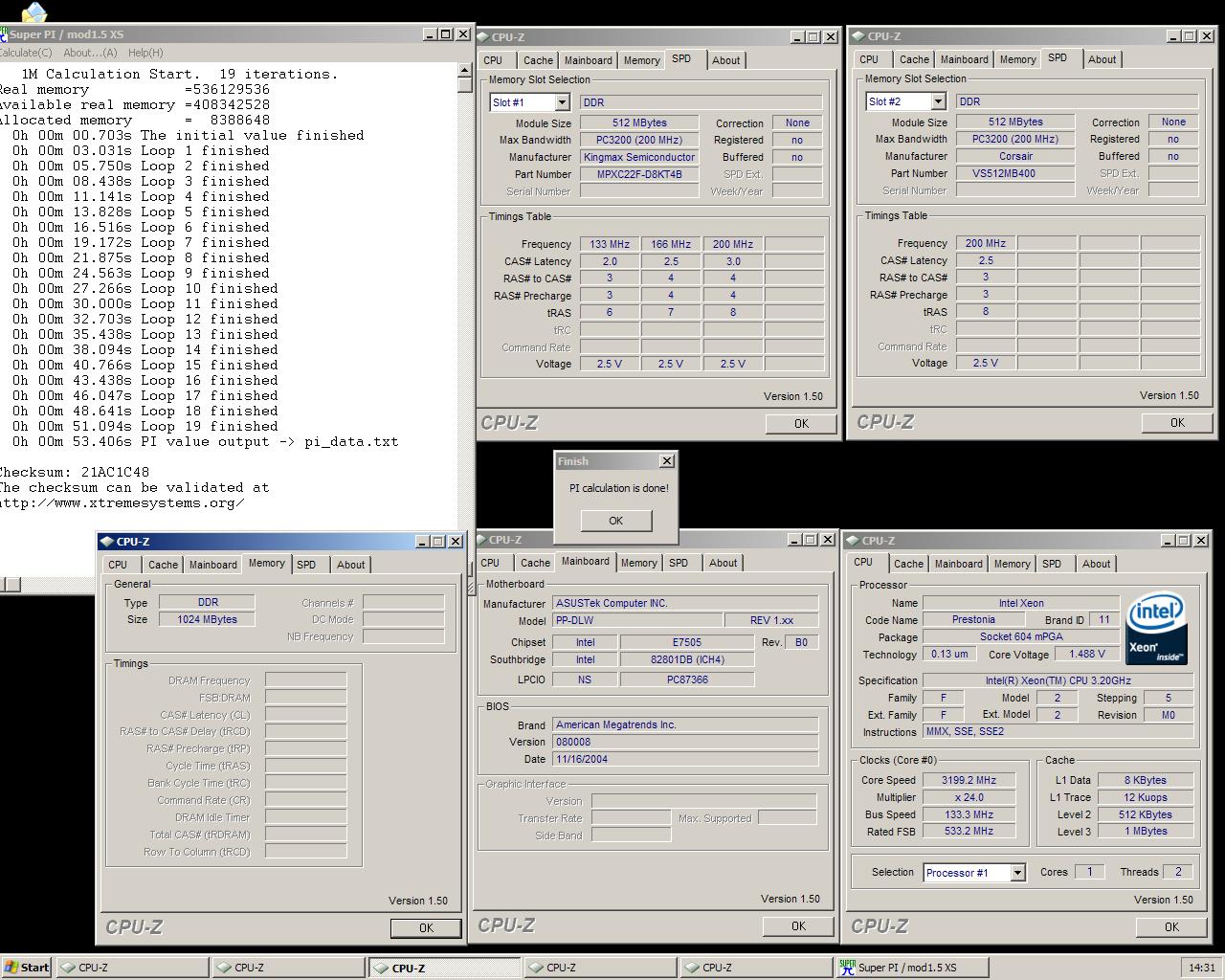The image size is (1225, 980).
Task: Click CPU-Z icon in Processor window title bar
Action: (x=853, y=541)
